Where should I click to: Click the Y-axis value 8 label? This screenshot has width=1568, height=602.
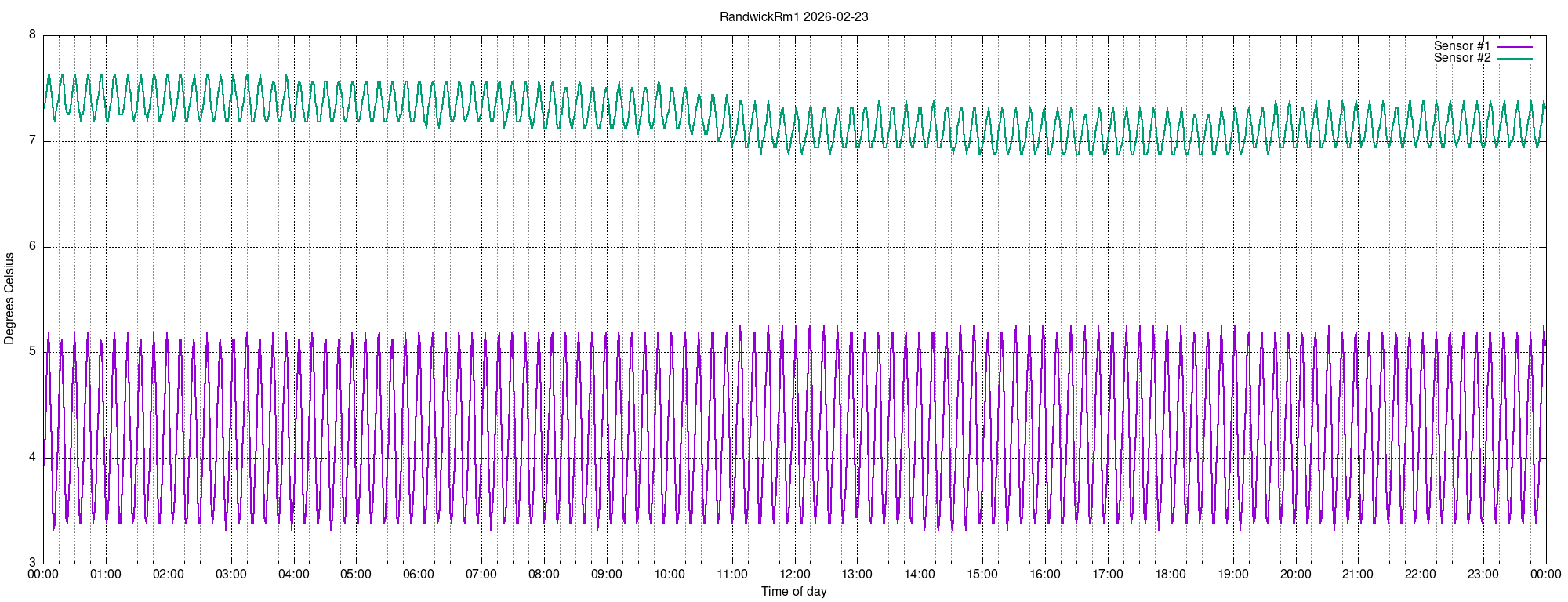[x=32, y=35]
